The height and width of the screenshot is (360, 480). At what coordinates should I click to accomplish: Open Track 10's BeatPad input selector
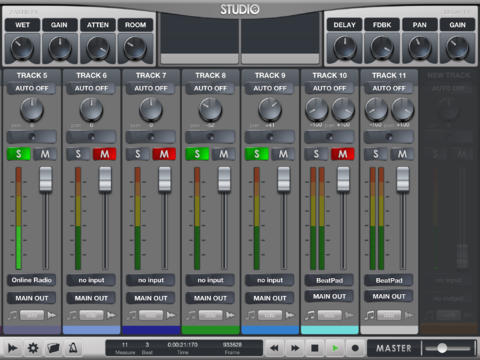tap(329, 280)
